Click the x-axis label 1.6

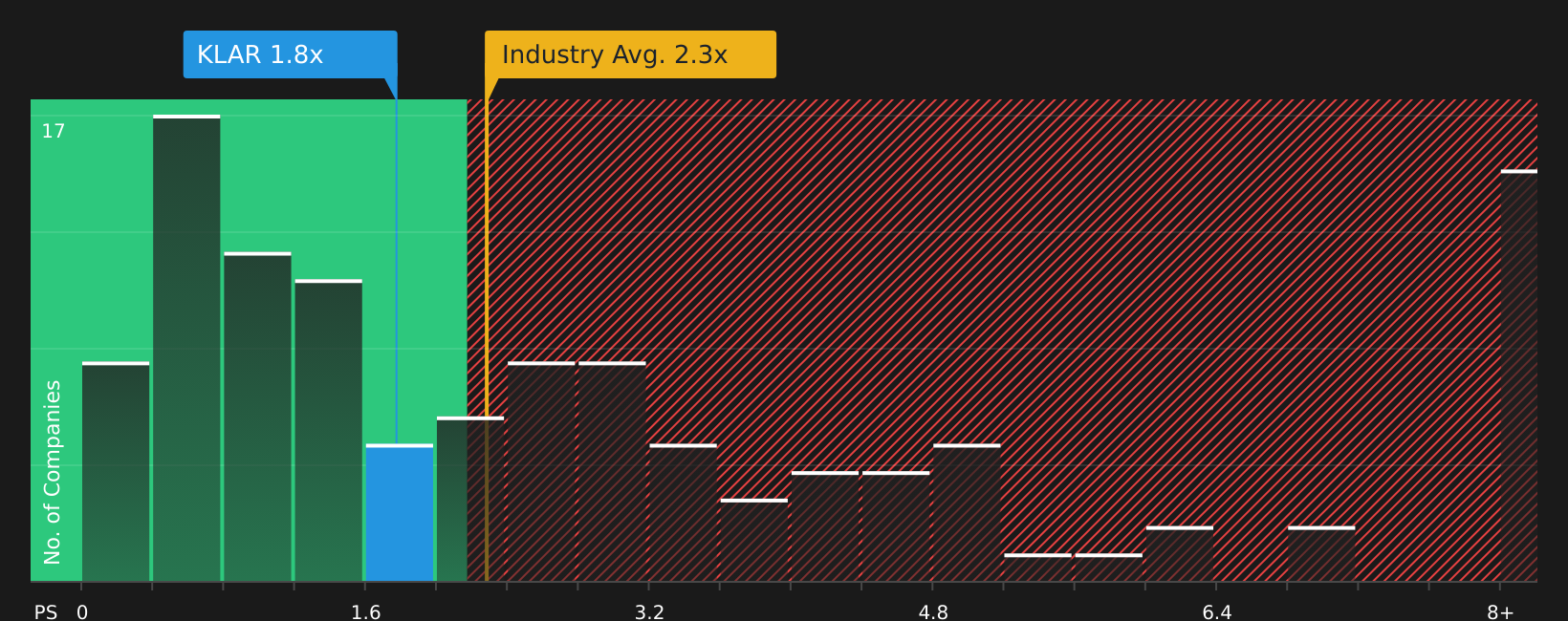[x=366, y=612]
